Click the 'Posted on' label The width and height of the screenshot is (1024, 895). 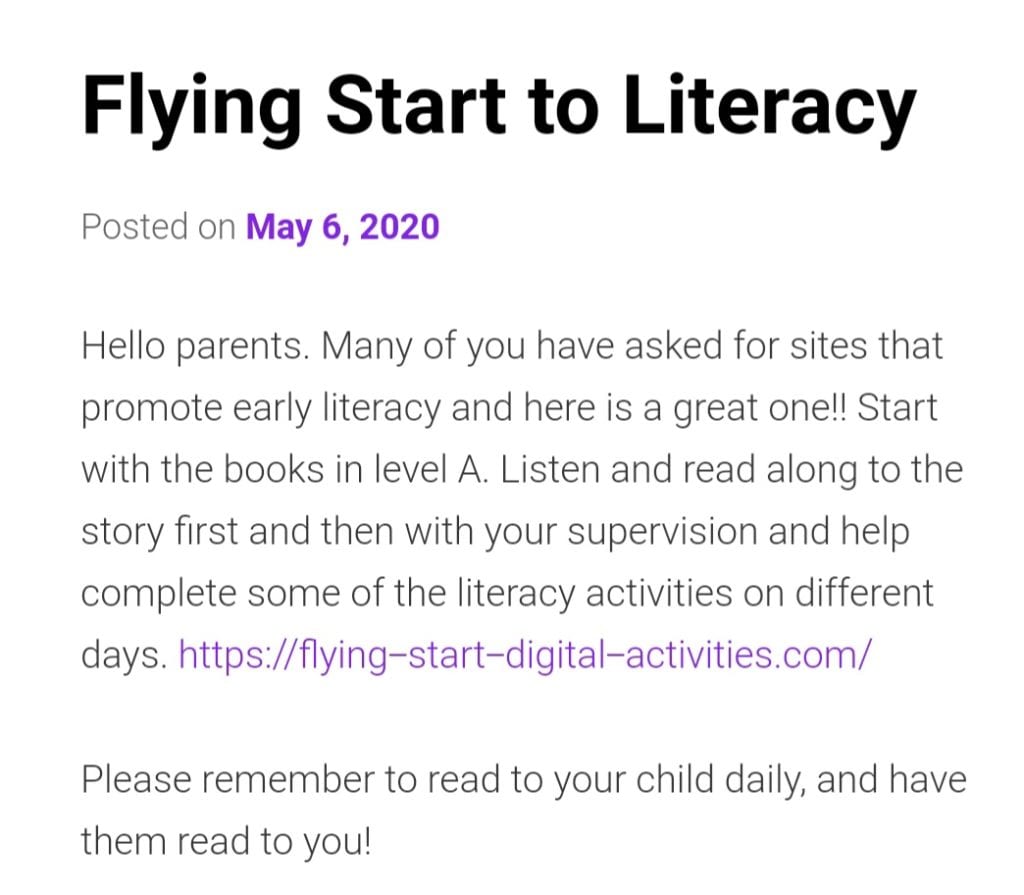click(x=159, y=227)
